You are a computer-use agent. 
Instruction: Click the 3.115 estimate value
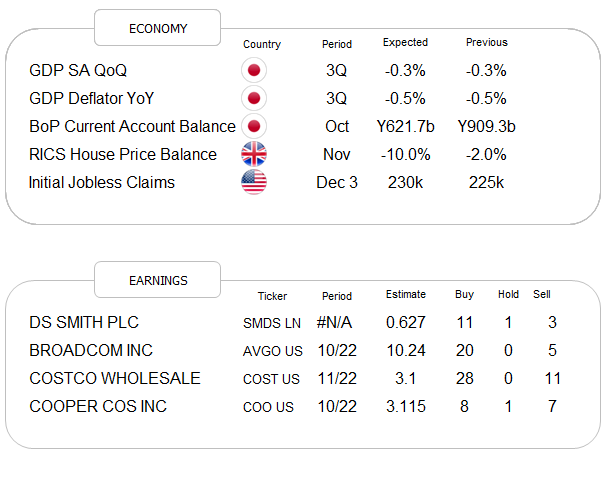point(406,407)
